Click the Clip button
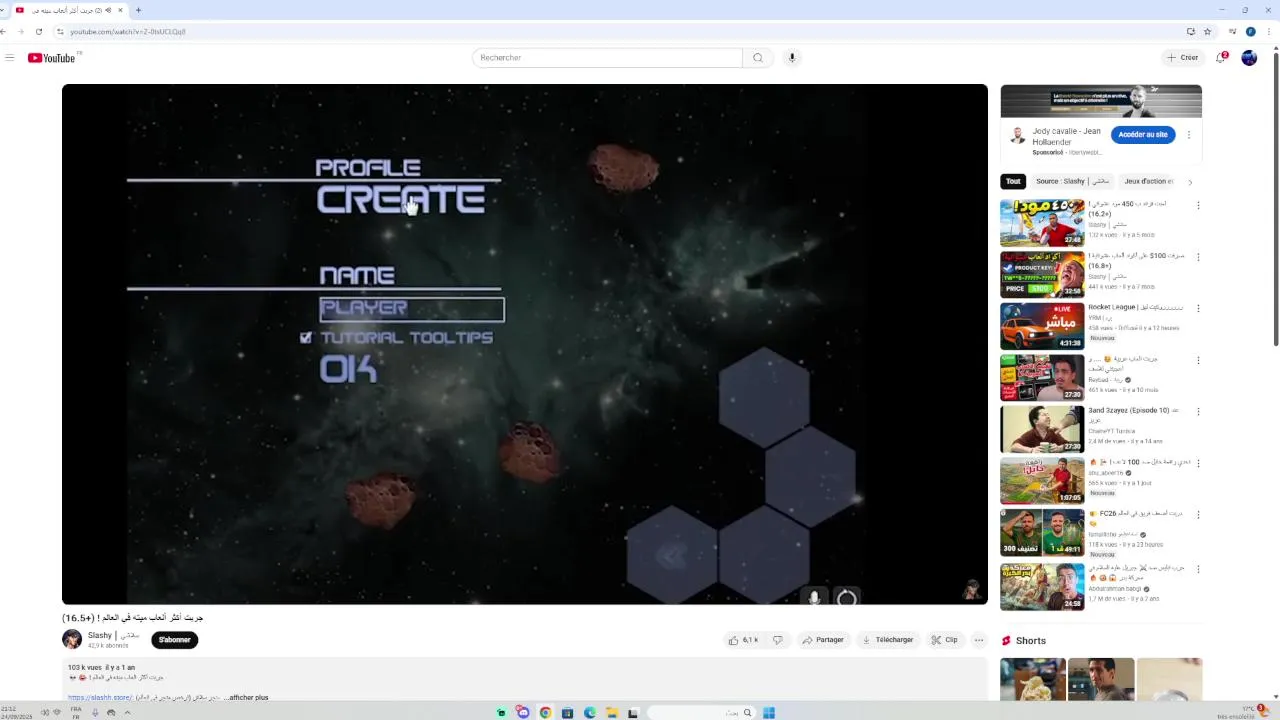The height and width of the screenshot is (720, 1280). pos(944,640)
